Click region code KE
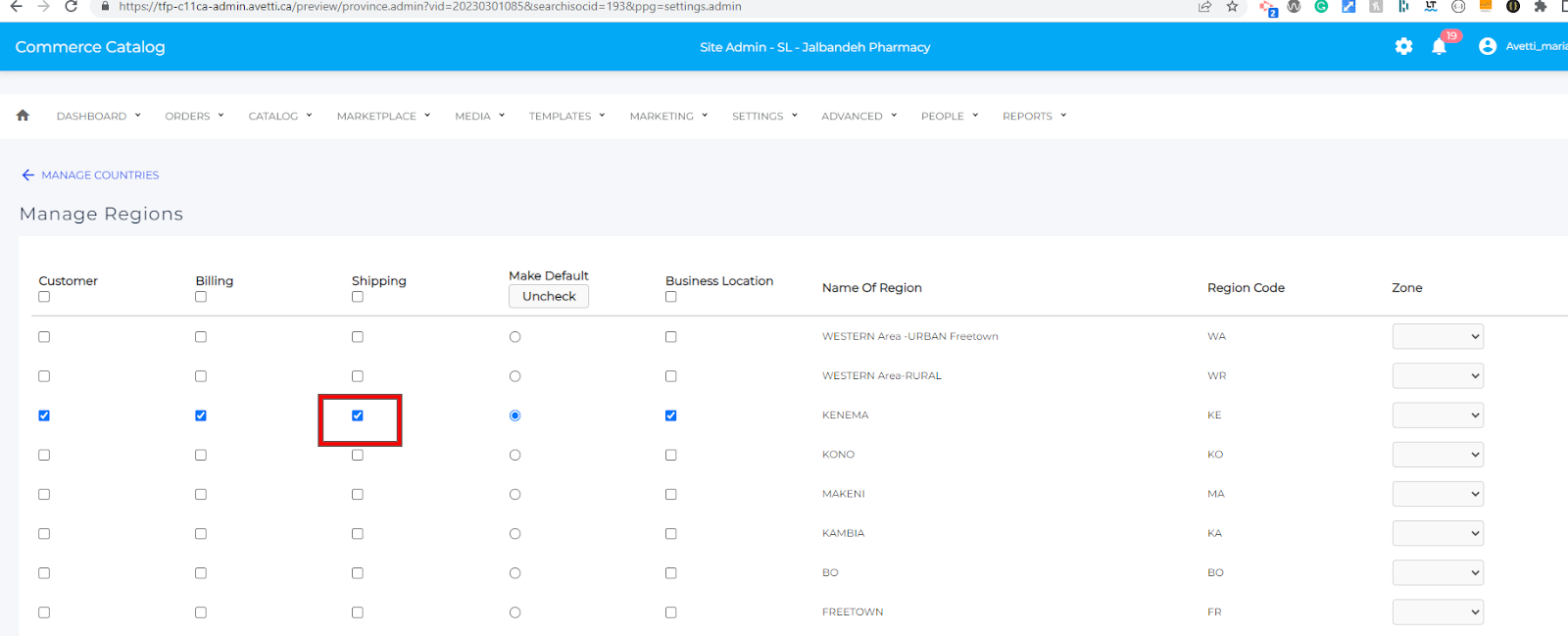Image resolution: width=1568 pixels, height=636 pixels. coord(1214,416)
